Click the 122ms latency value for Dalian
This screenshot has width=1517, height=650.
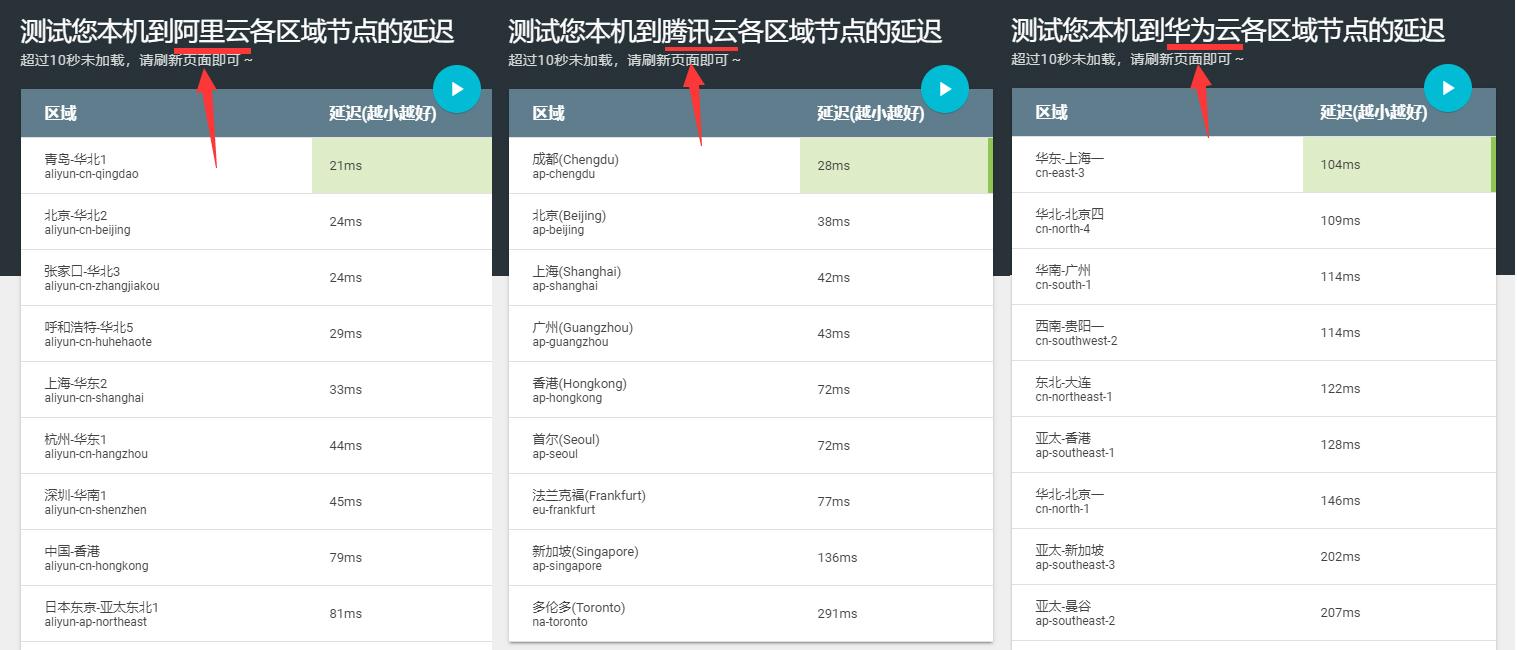coord(1340,389)
